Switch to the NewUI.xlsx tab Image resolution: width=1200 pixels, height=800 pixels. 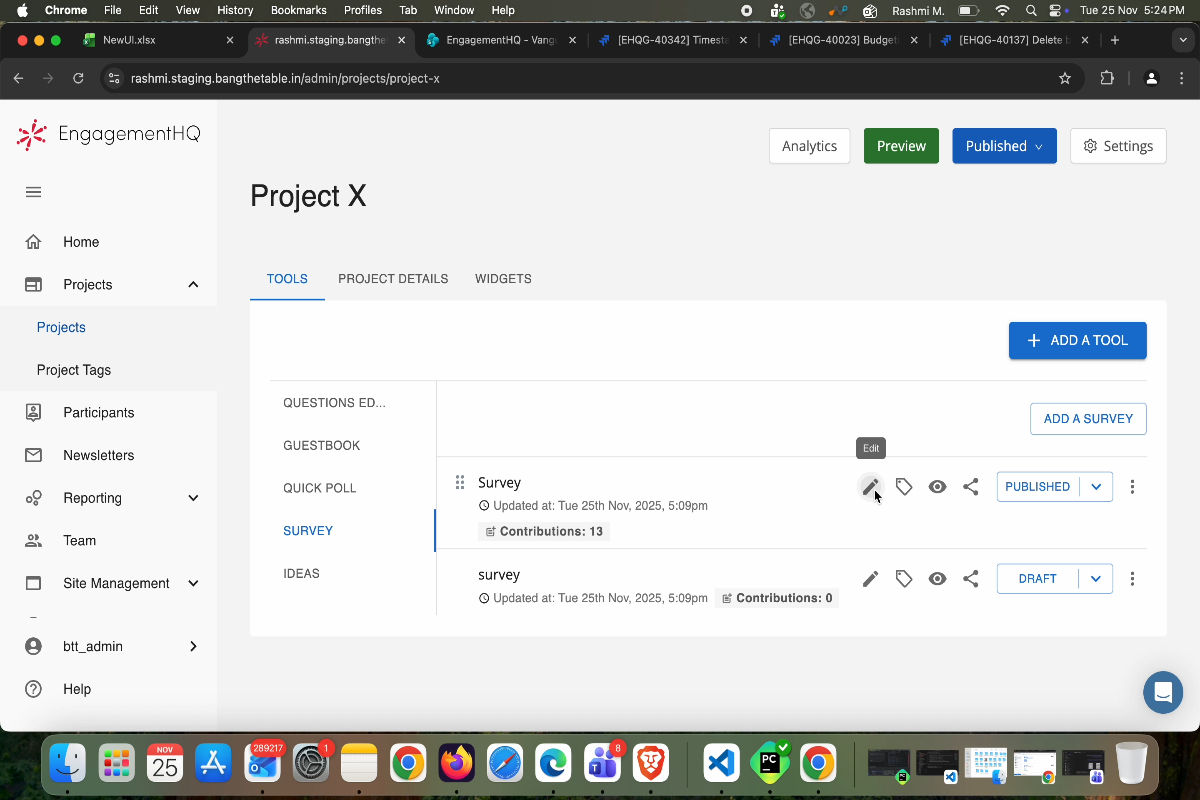[159, 40]
